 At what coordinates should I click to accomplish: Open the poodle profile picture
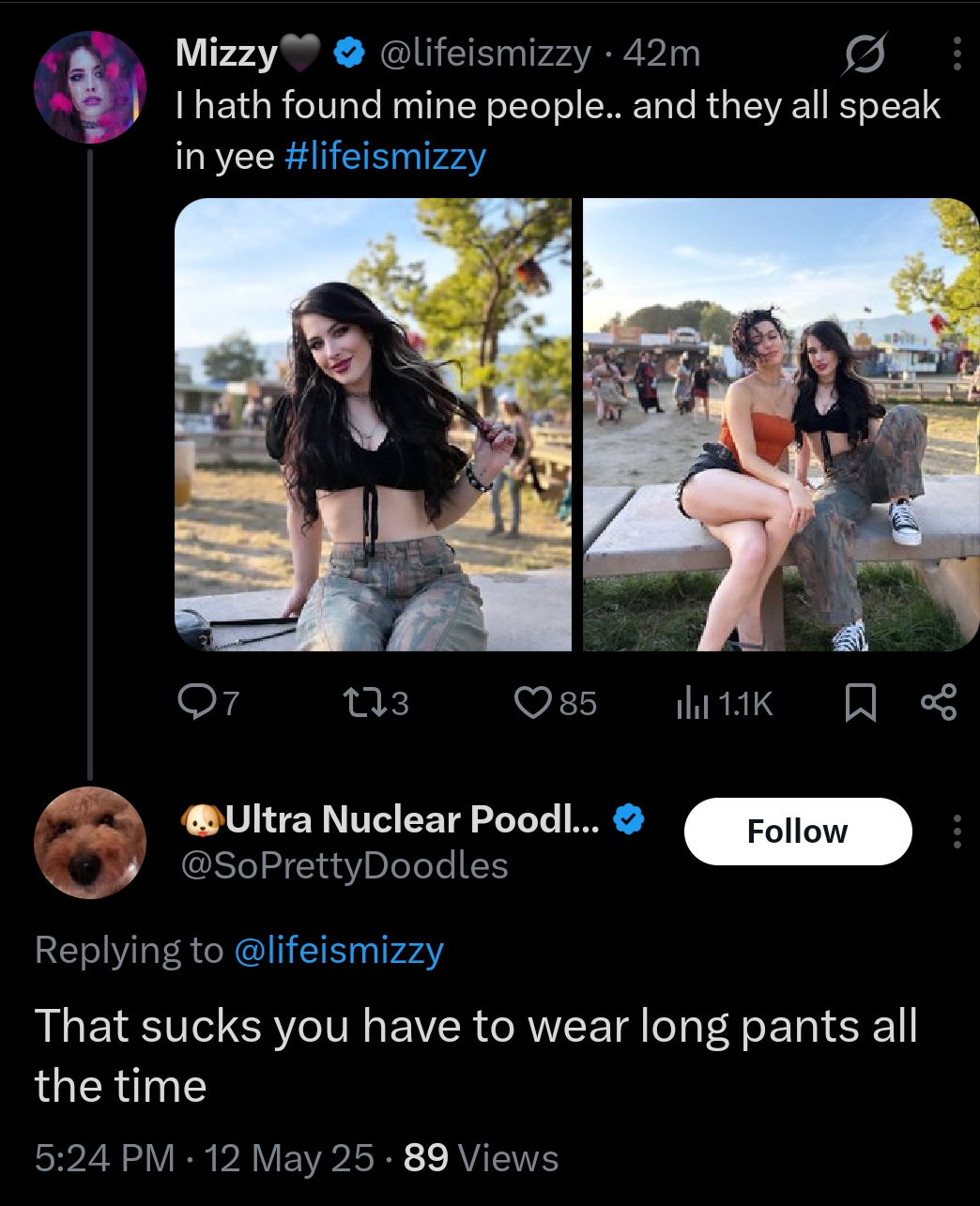point(90,843)
